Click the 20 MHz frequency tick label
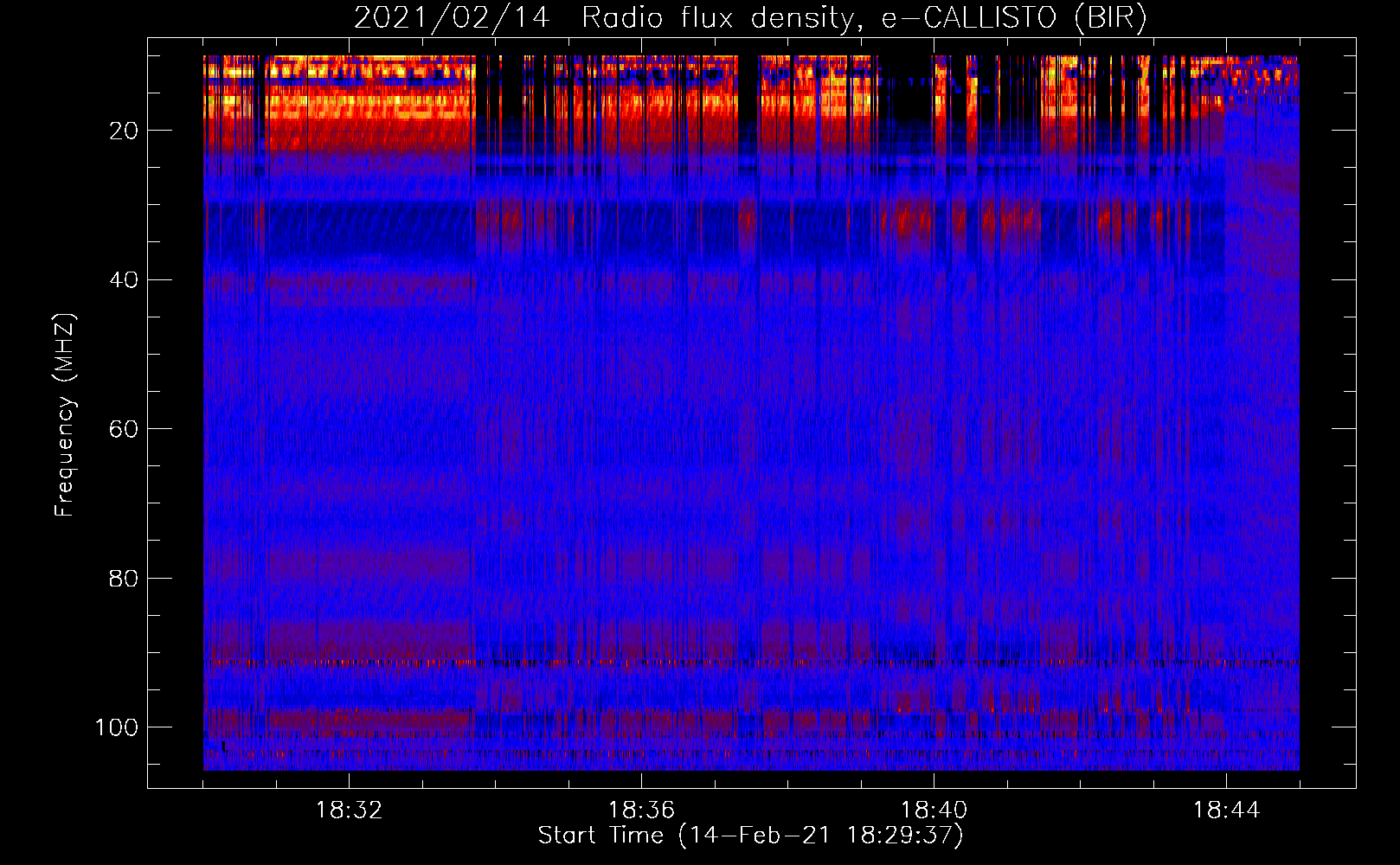The height and width of the screenshot is (865, 1400). [x=124, y=131]
